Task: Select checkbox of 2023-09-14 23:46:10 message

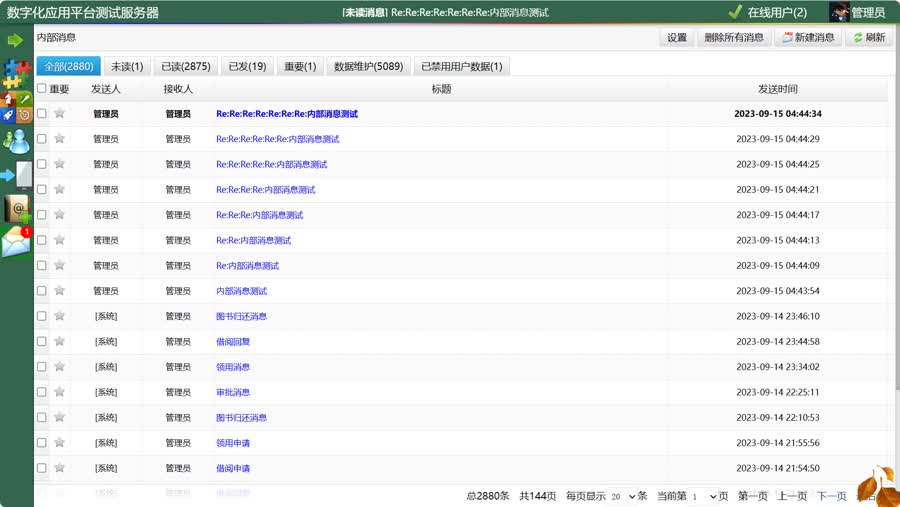Action: [42, 316]
